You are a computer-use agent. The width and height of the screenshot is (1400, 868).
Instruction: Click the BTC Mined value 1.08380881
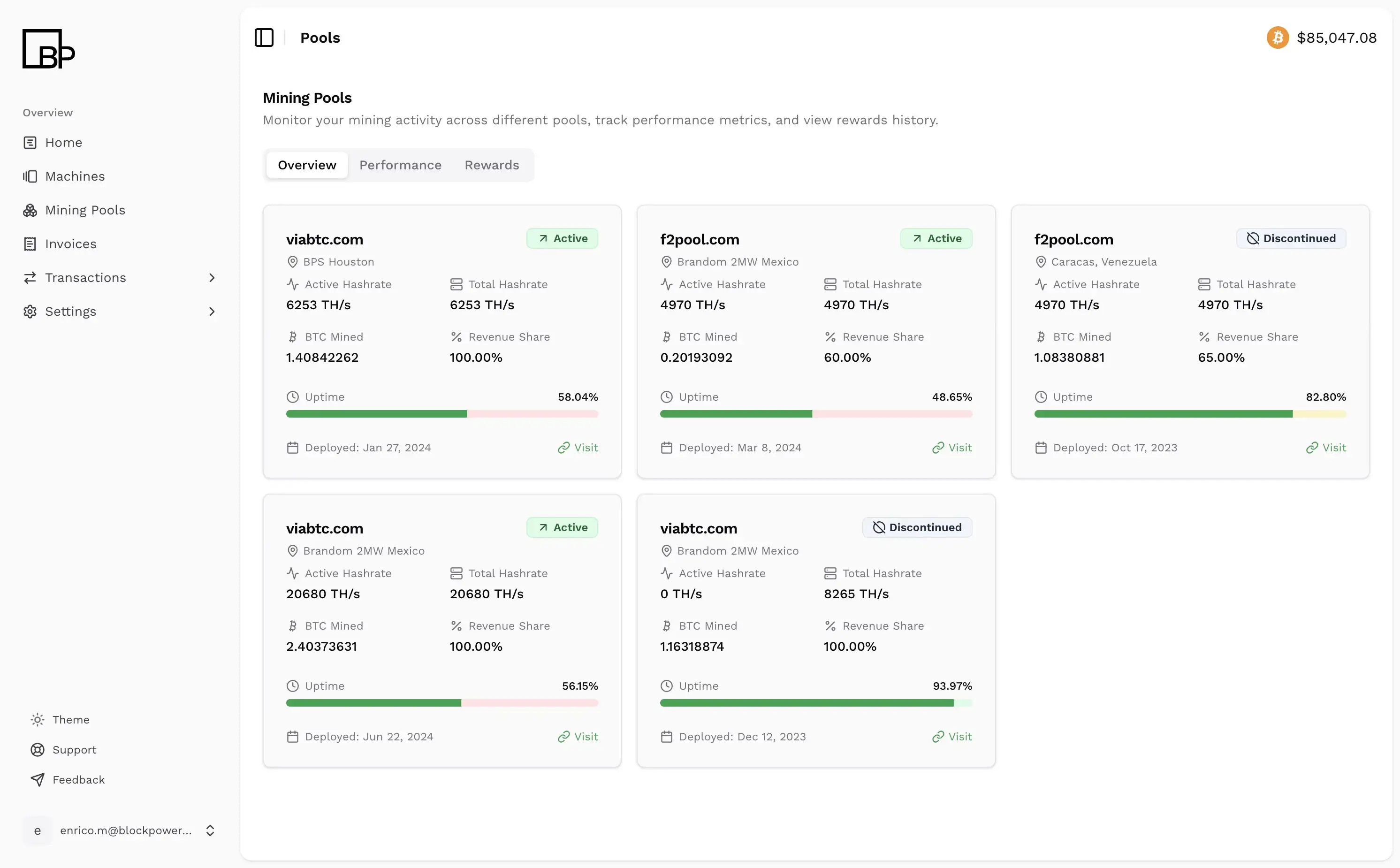1069,358
